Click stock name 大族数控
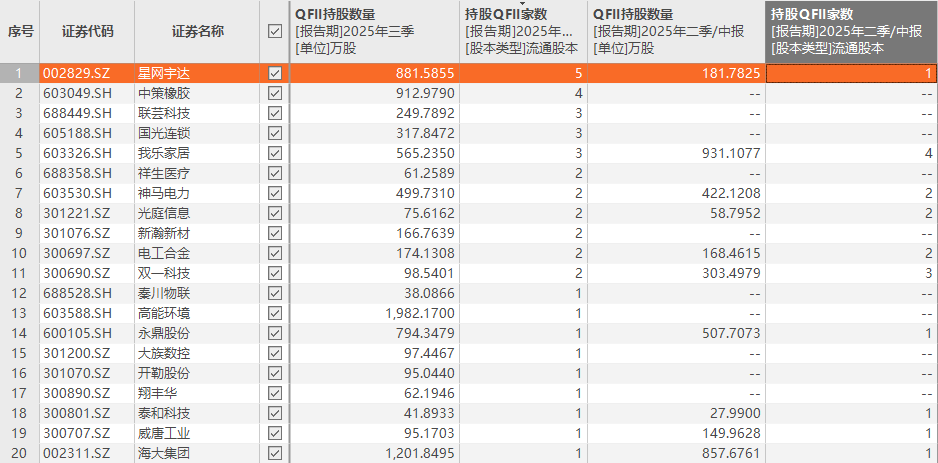This screenshot has height=463, width=938. coord(164,353)
